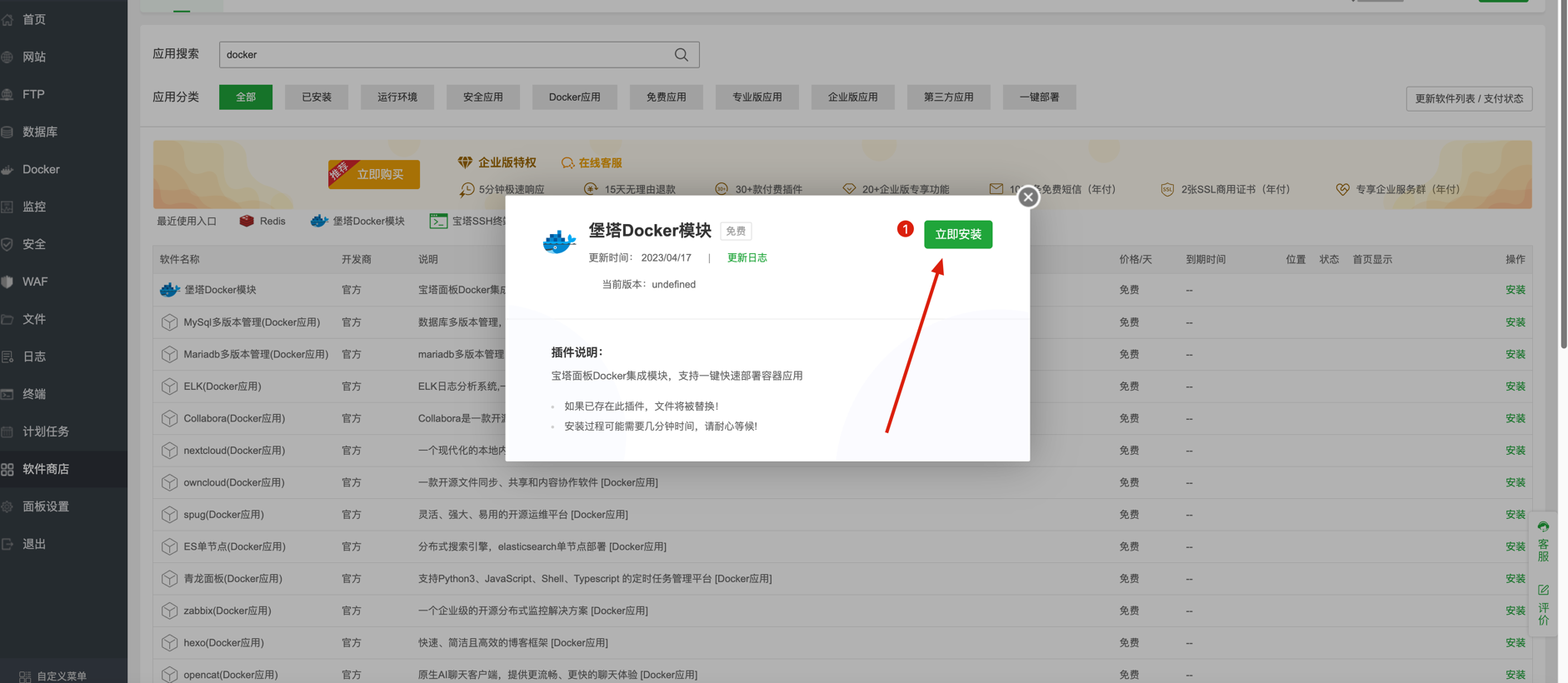Click cube icon beside ES单节点(Docker应用)
The image size is (1568, 683).
click(x=169, y=546)
